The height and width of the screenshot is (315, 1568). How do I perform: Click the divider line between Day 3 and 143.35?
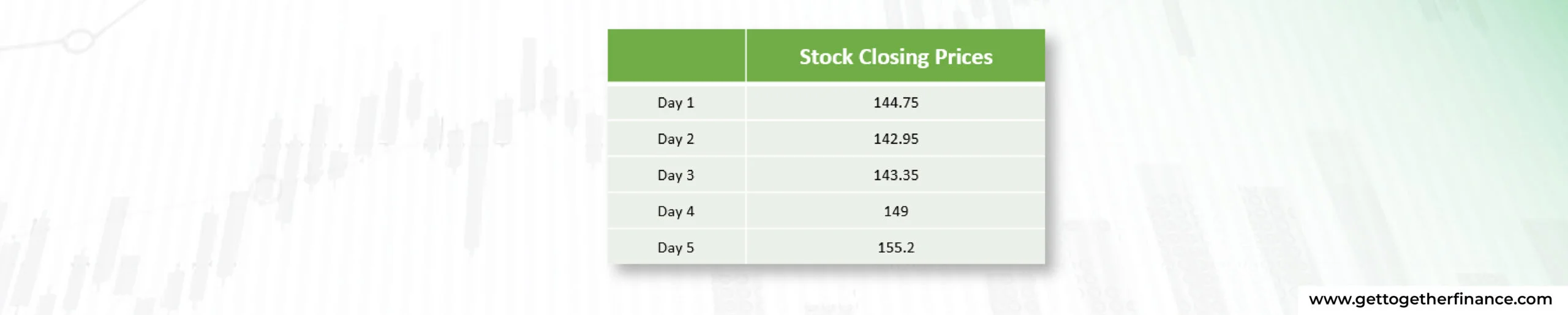click(x=745, y=175)
